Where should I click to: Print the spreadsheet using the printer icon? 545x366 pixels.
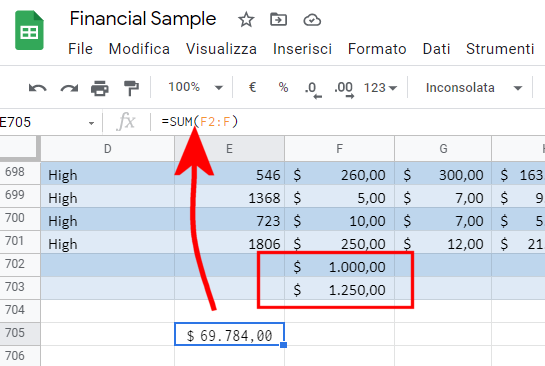coord(100,88)
